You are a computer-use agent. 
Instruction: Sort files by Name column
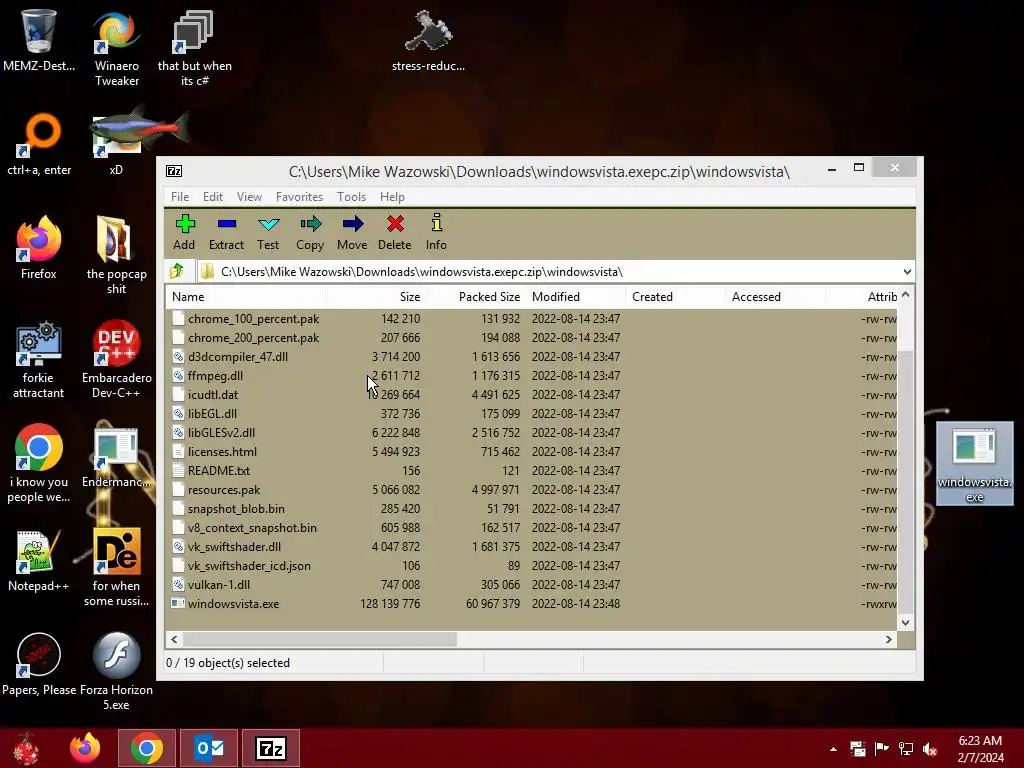coord(246,296)
